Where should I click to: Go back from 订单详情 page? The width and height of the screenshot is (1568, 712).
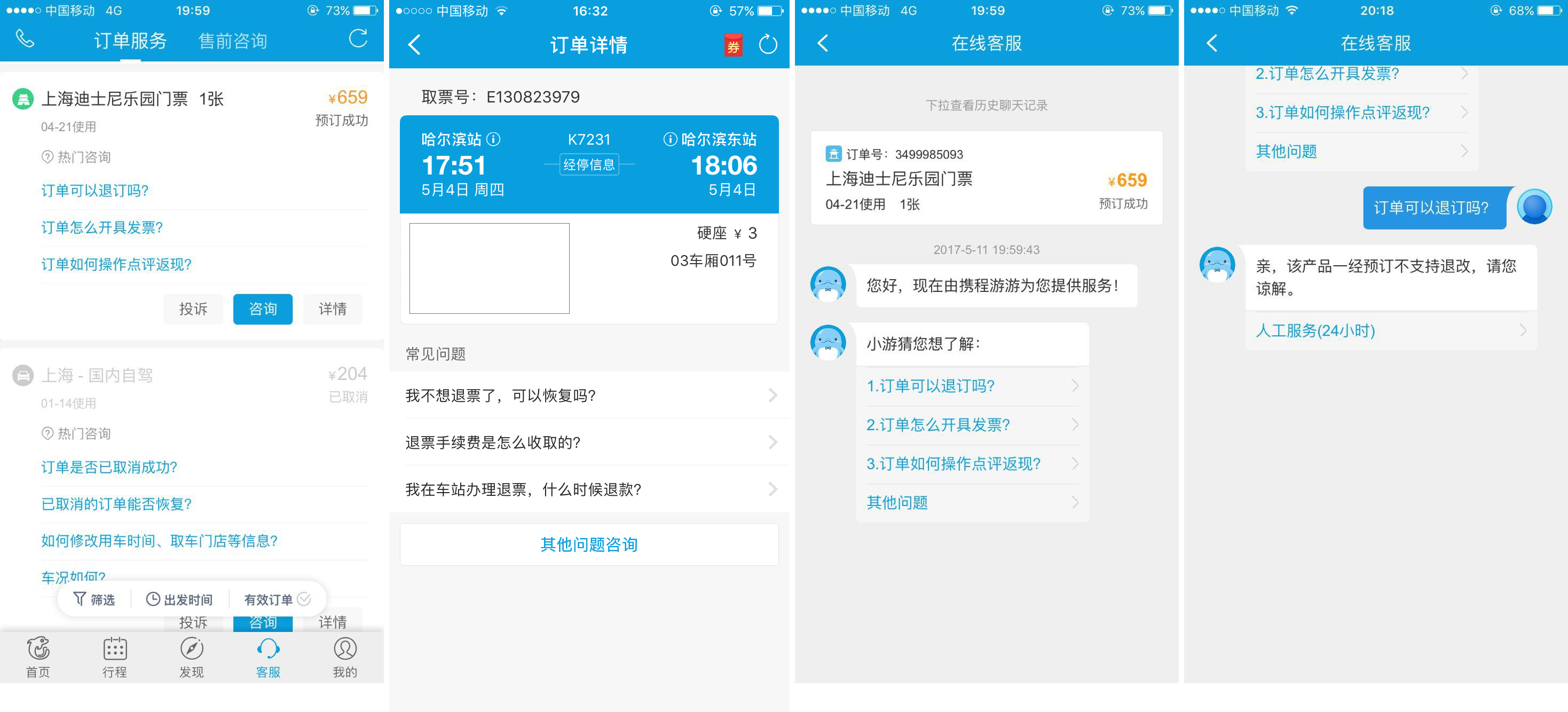click(414, 44)
